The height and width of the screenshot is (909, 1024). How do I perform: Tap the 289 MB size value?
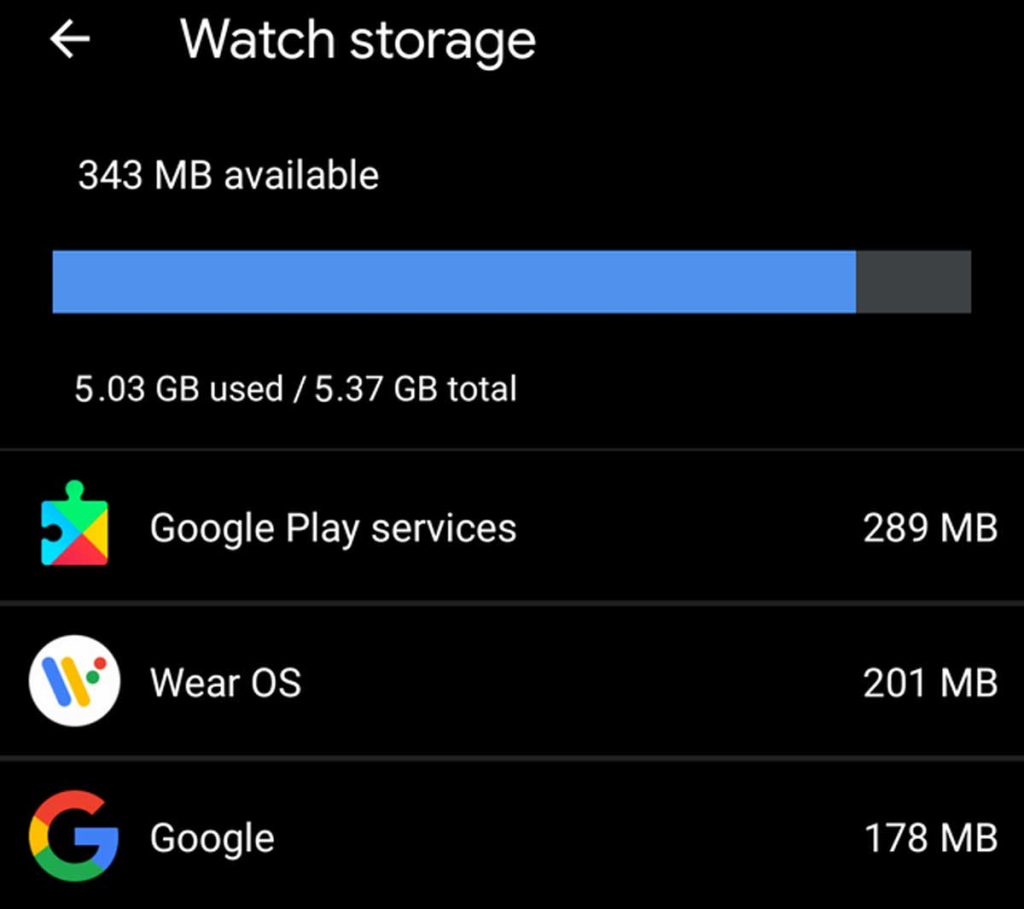(930, 528)
